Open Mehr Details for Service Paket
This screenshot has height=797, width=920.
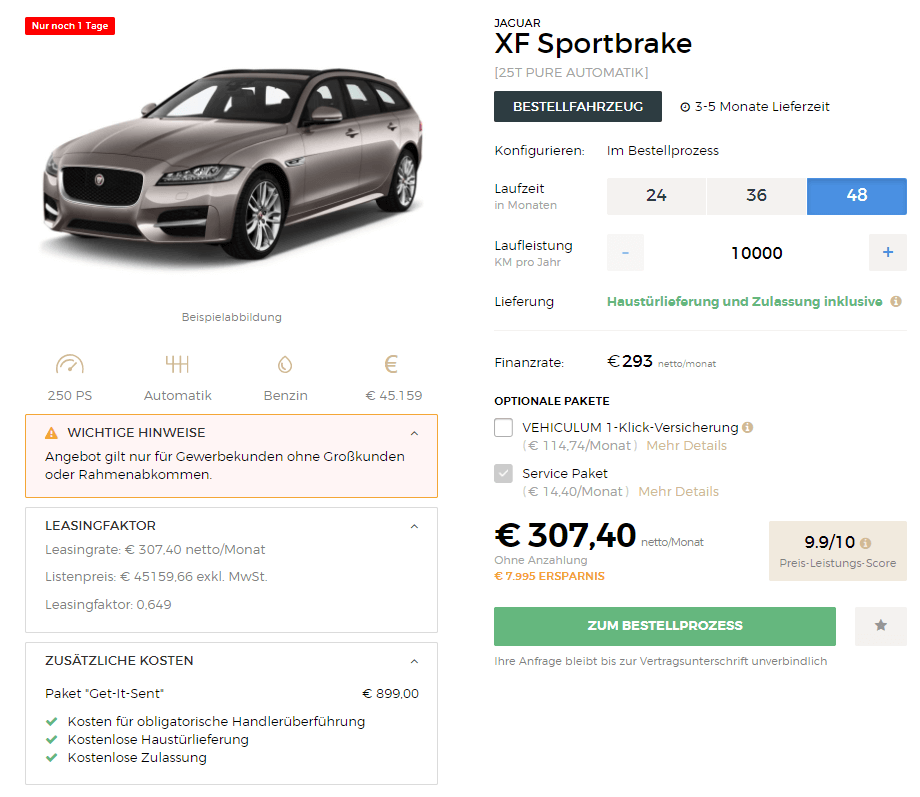678,491
